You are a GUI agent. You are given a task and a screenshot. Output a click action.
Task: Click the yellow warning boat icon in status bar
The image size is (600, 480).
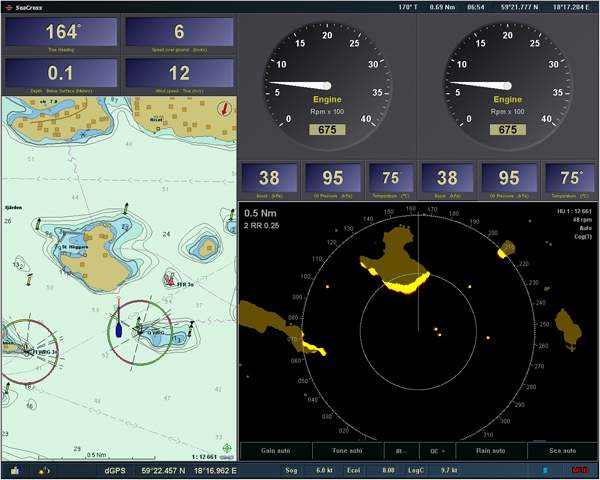pyautogui.click(x=44, y=469)
